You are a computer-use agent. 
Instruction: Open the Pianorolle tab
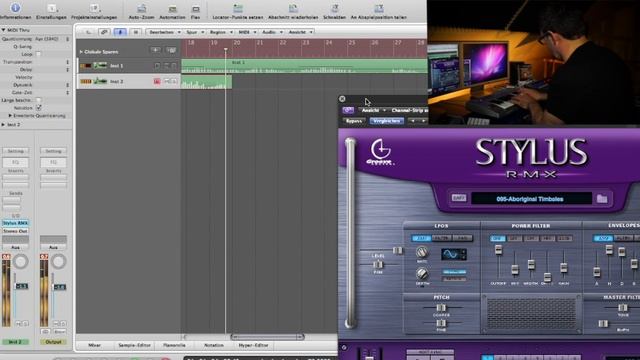(174, 345)
